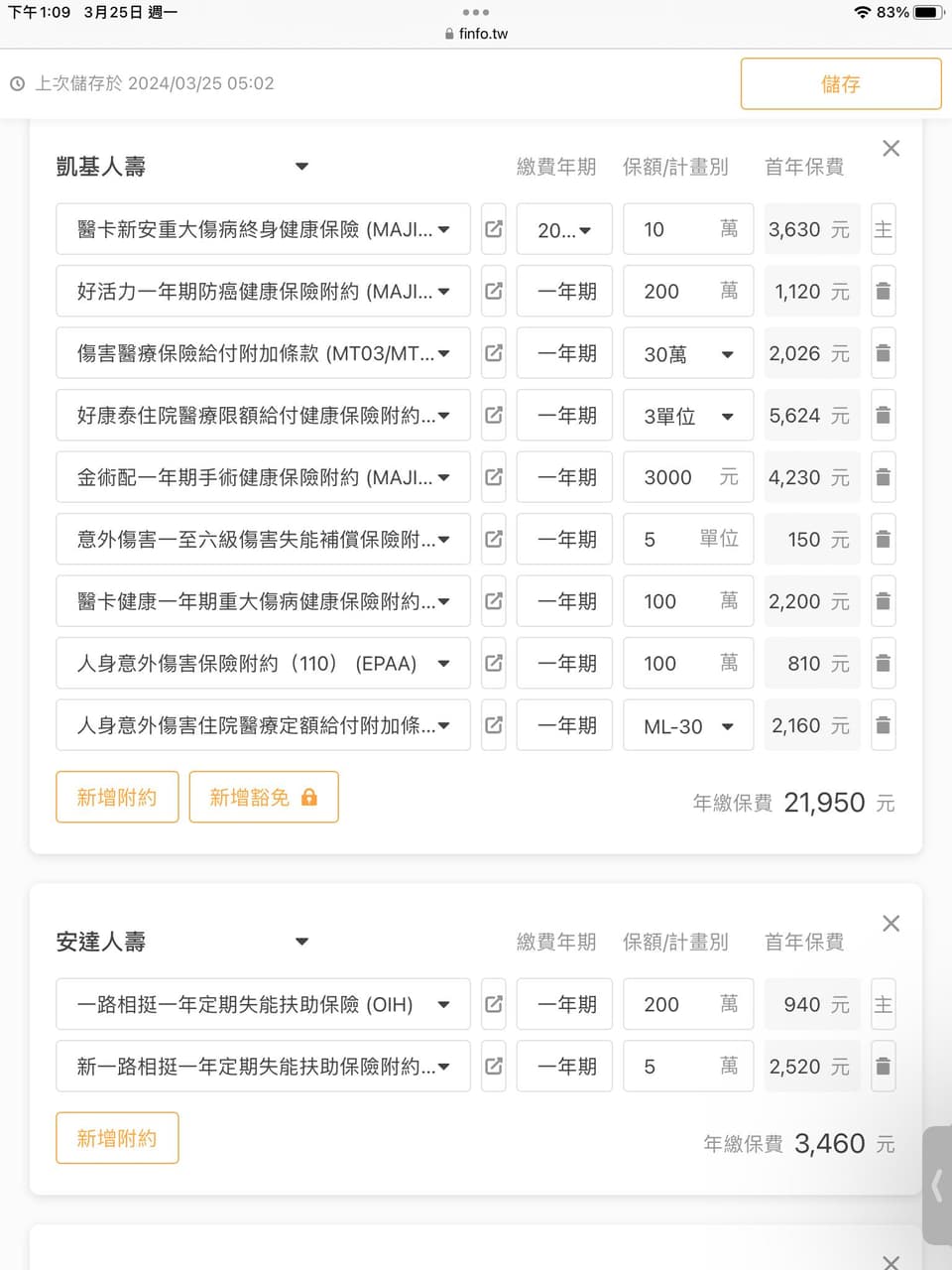Image resolution: width=952 pixels, height=1270 pixels.
Task: Open external link for 醫卡新安重大傷病終身健康保險
Action: (x=494, y=229)
